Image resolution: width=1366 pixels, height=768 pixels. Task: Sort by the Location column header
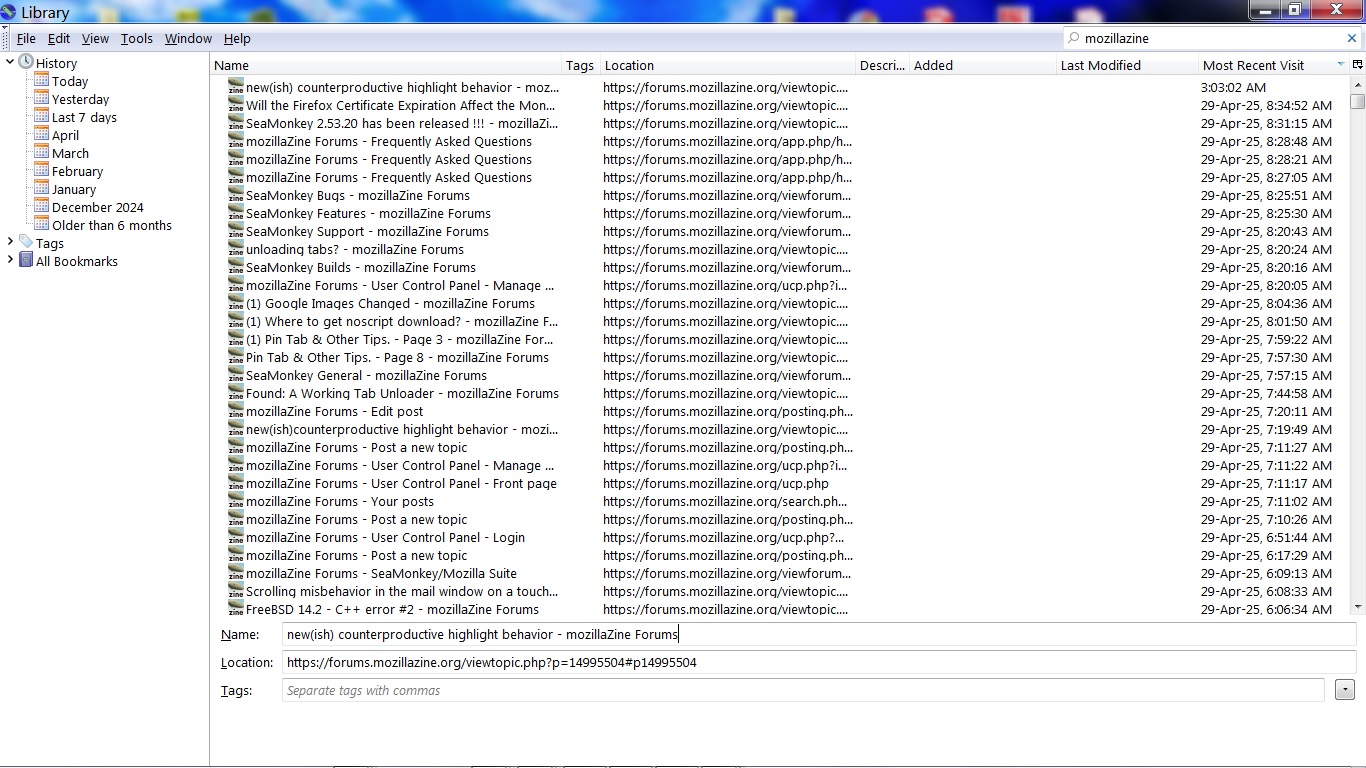tap(728, 65)
